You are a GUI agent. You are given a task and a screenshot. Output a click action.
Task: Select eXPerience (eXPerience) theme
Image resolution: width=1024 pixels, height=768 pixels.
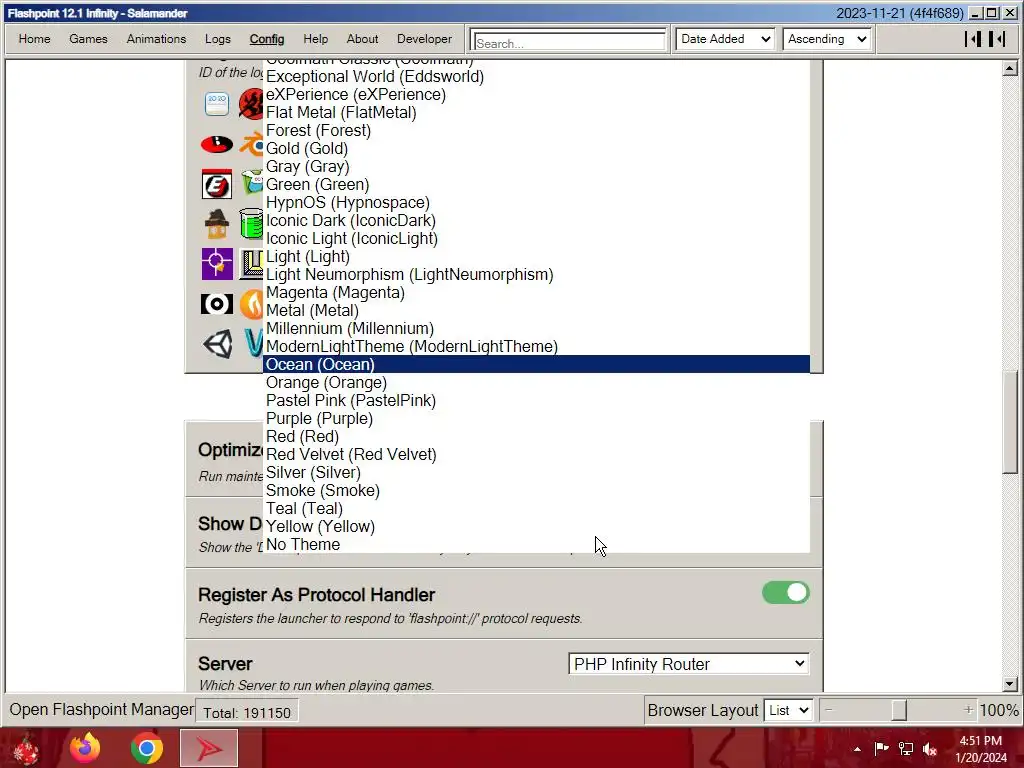pos(536,95)
